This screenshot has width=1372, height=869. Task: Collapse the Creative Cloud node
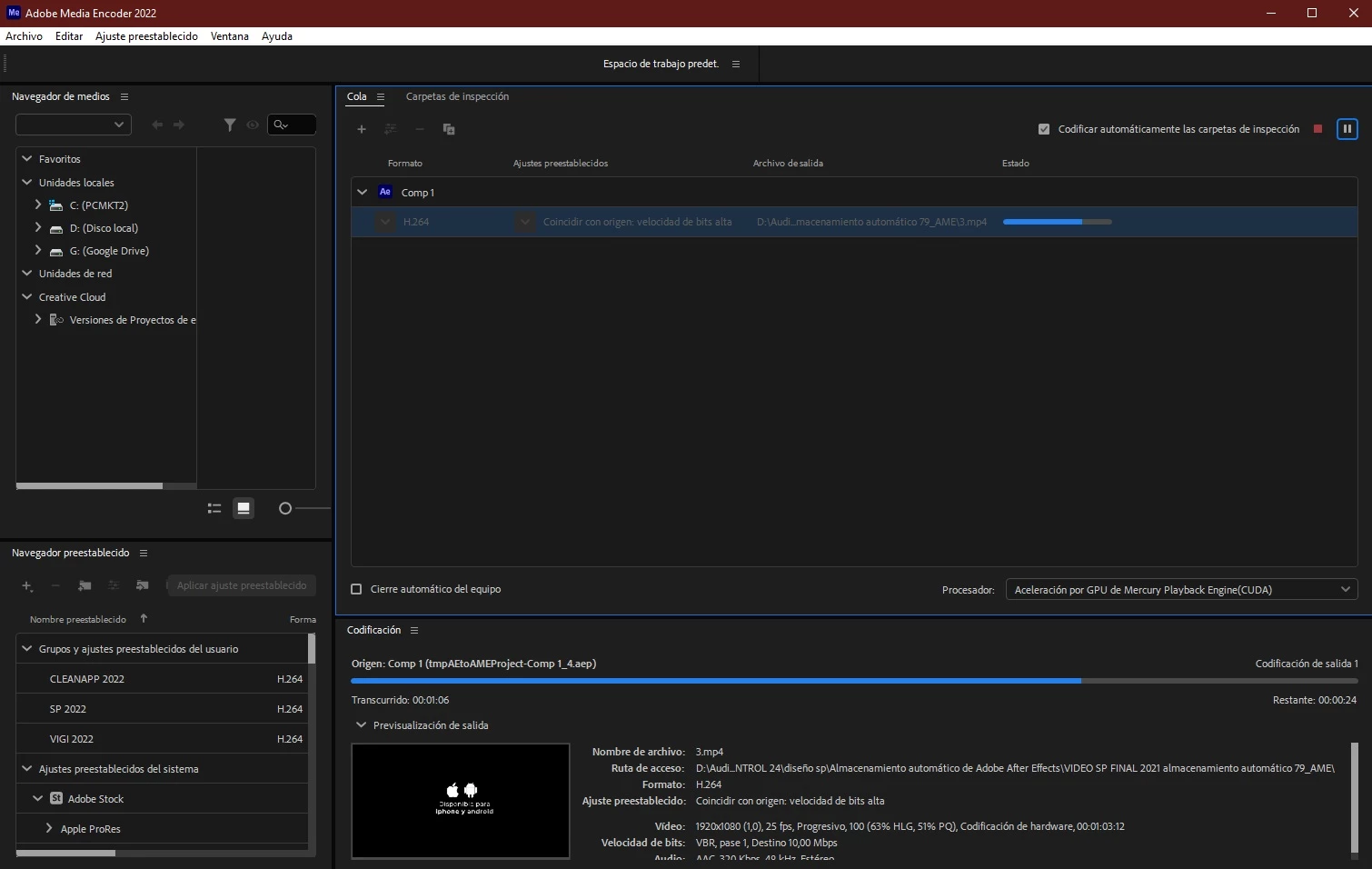[27, 296]
